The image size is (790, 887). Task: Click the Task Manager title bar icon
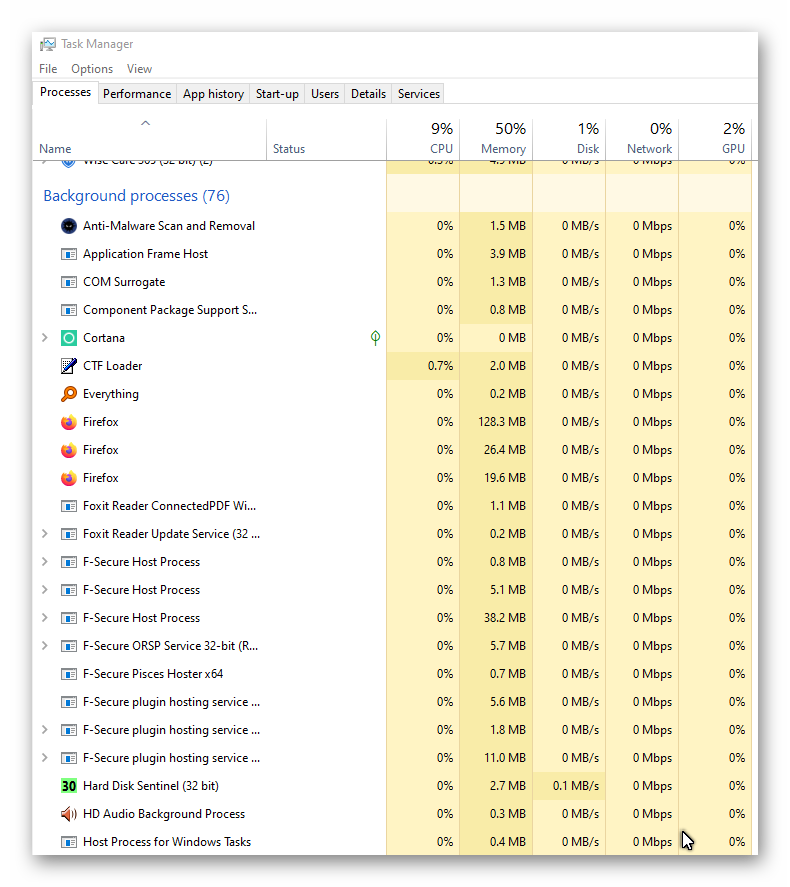(x=48, y=44)
